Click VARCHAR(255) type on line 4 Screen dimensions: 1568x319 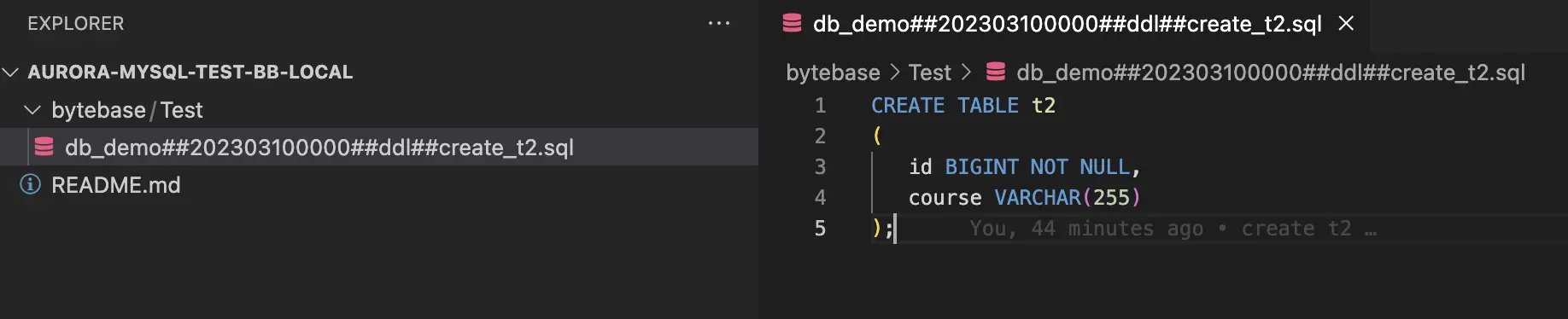1068,198
